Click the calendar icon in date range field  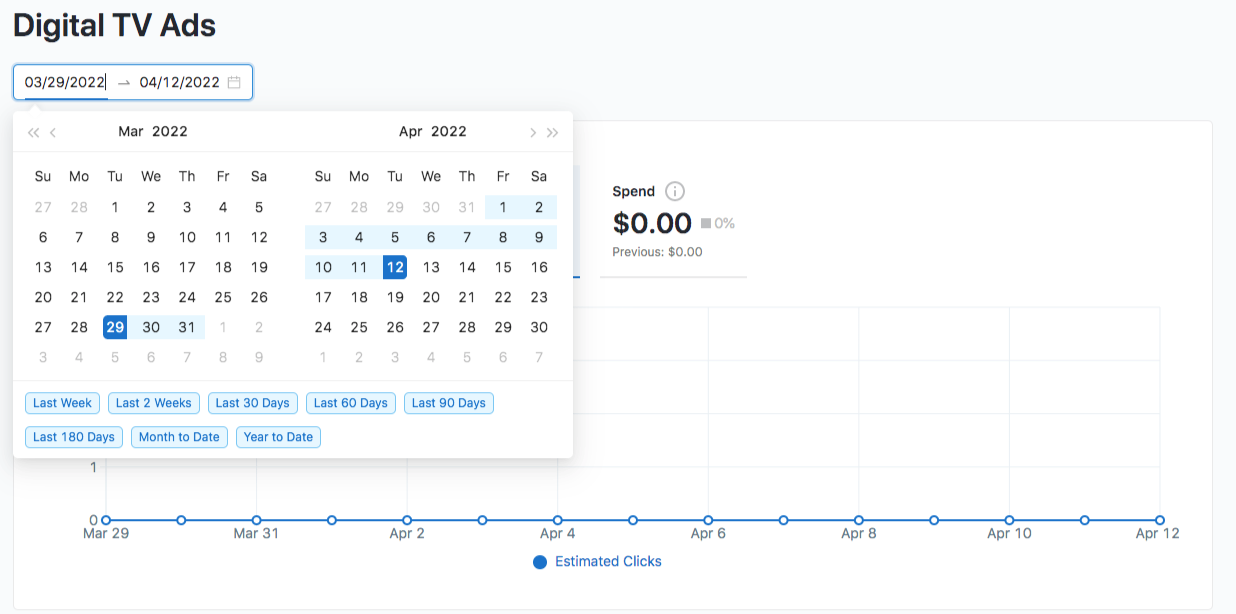(x=234, y=82)
